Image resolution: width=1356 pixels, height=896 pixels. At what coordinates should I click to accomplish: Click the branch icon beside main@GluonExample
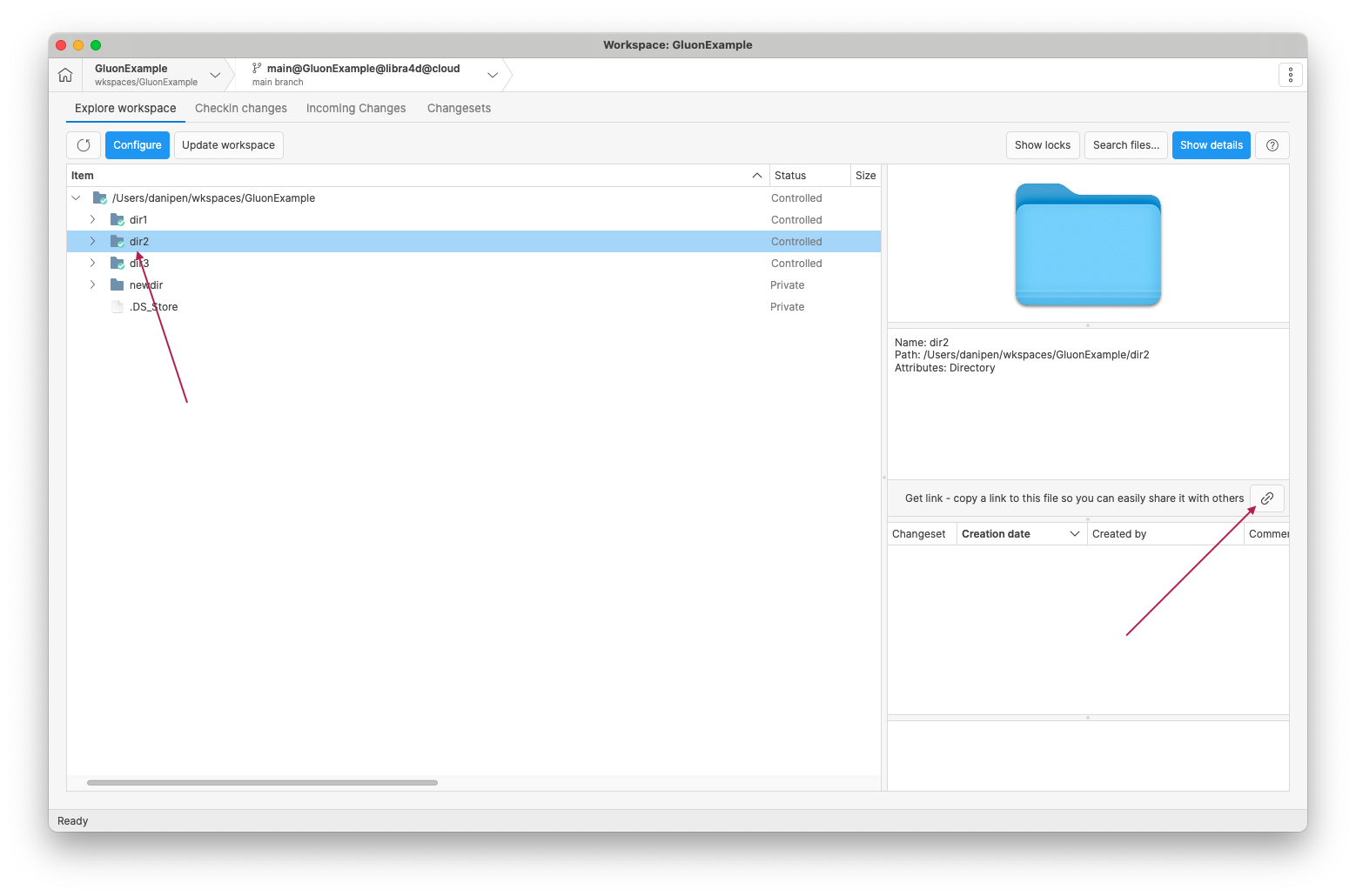click(x=256, y=68)
